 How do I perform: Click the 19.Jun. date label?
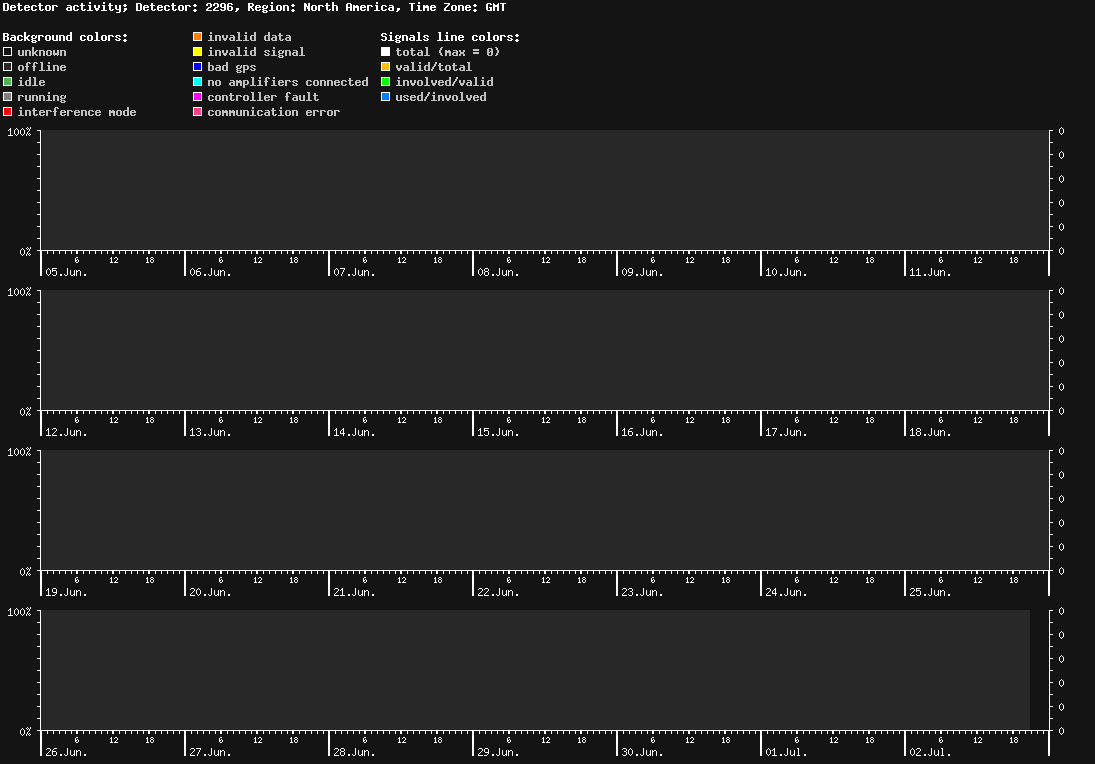[x=66, y=592]
